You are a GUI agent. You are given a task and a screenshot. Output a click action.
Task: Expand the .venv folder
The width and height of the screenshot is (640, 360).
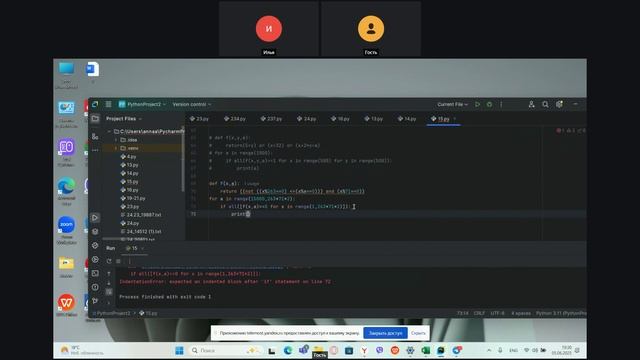coord(116,148)
